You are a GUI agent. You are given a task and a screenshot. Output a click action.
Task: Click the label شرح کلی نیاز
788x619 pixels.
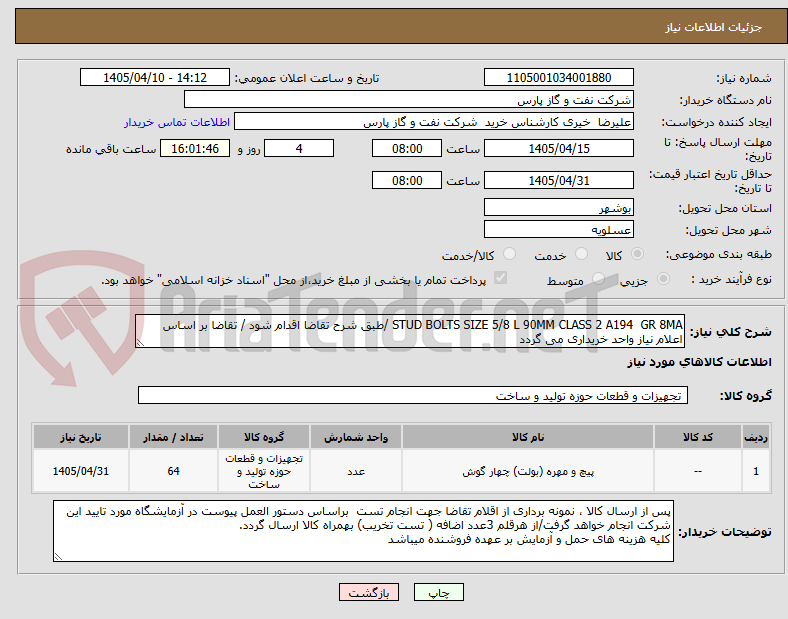pos(730,332)
